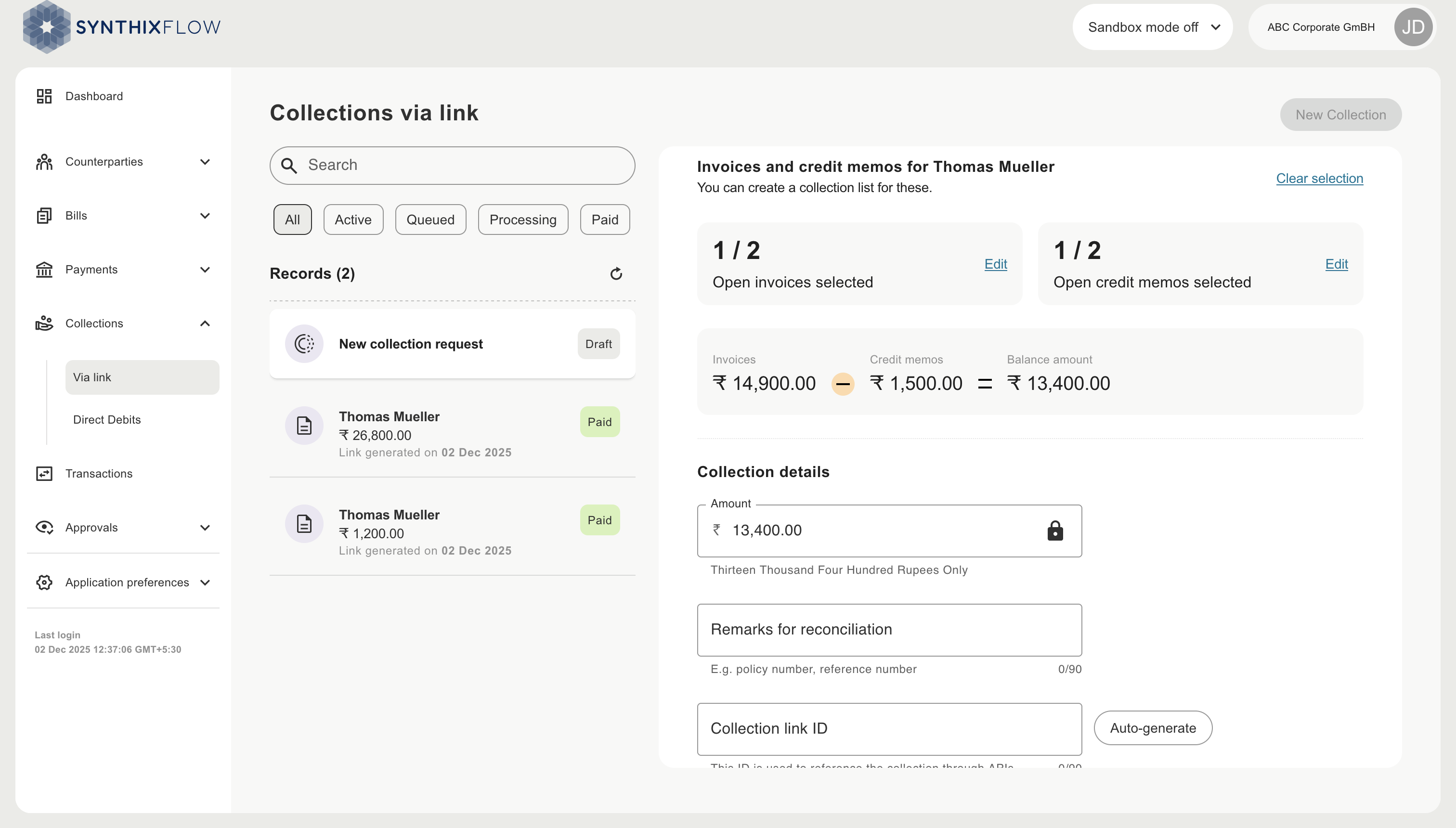Click the Amount field showing 13,400.00

(889, 530)
